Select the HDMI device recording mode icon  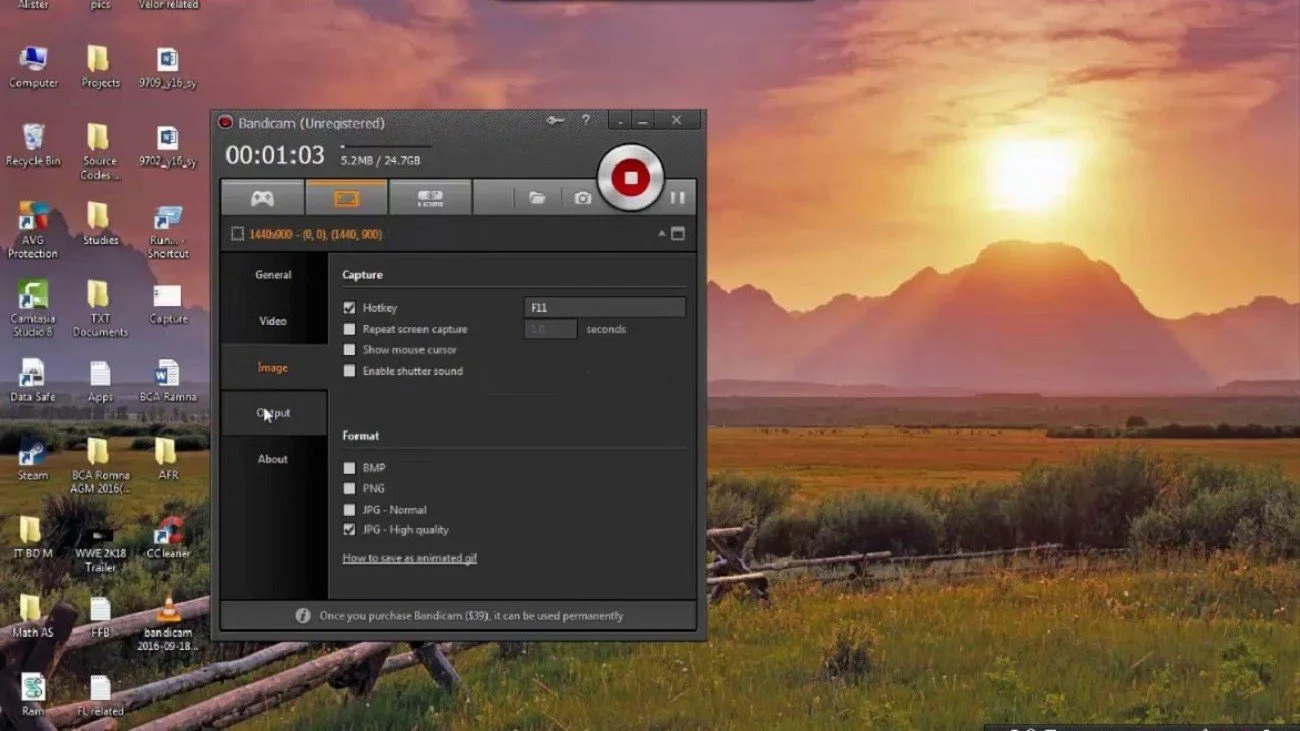pos(430,198)
